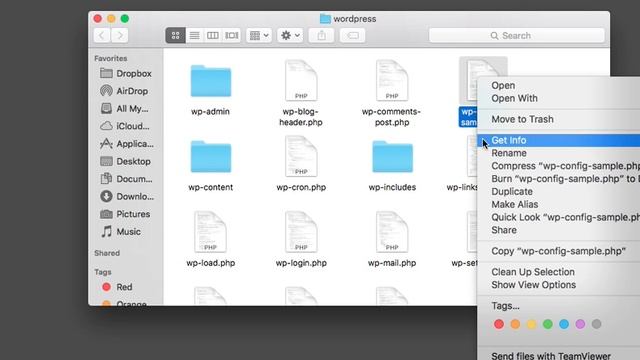Click the Favorites sidebar heading

click(111, 58)
